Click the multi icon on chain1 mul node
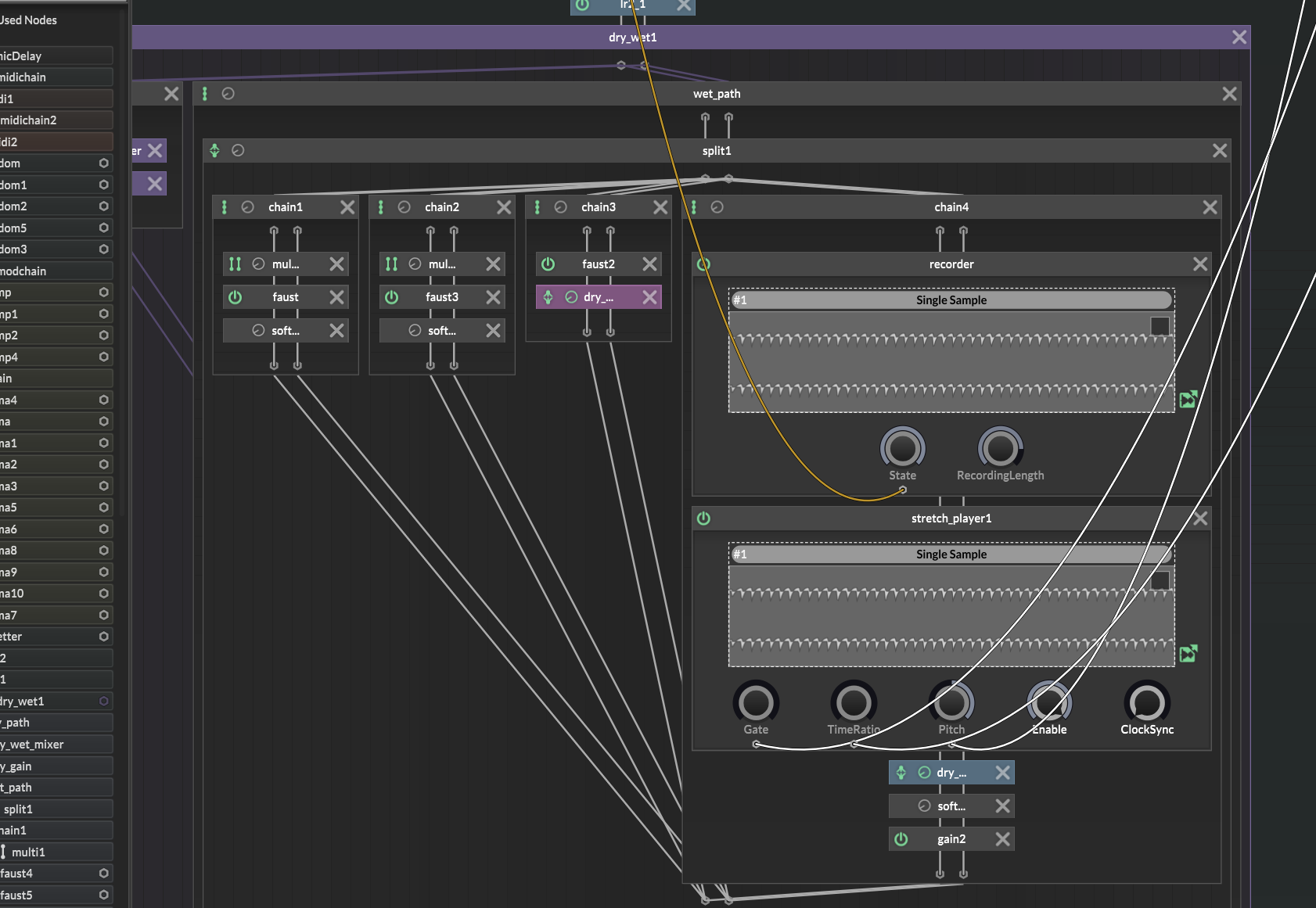This screenshot has width=1316, height=908. [x=235, y=264]
